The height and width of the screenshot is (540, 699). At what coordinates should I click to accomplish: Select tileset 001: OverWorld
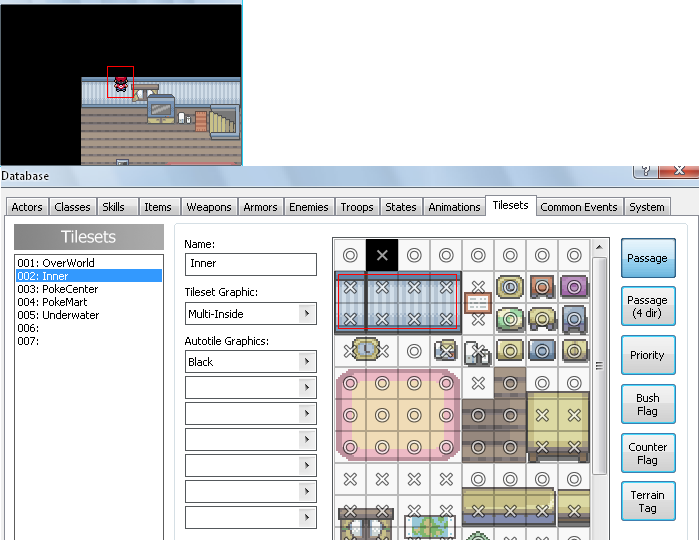pos(89,263)
